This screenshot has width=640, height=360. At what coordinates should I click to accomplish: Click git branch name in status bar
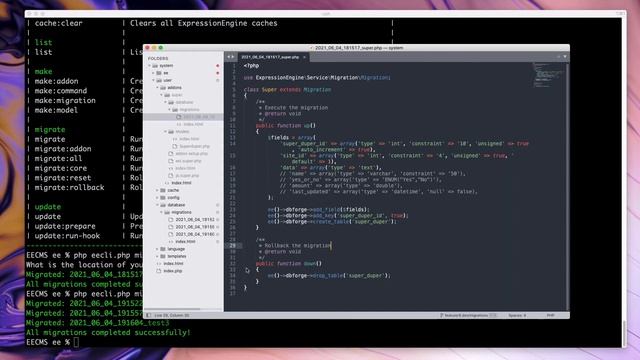[x=466, y=316]
